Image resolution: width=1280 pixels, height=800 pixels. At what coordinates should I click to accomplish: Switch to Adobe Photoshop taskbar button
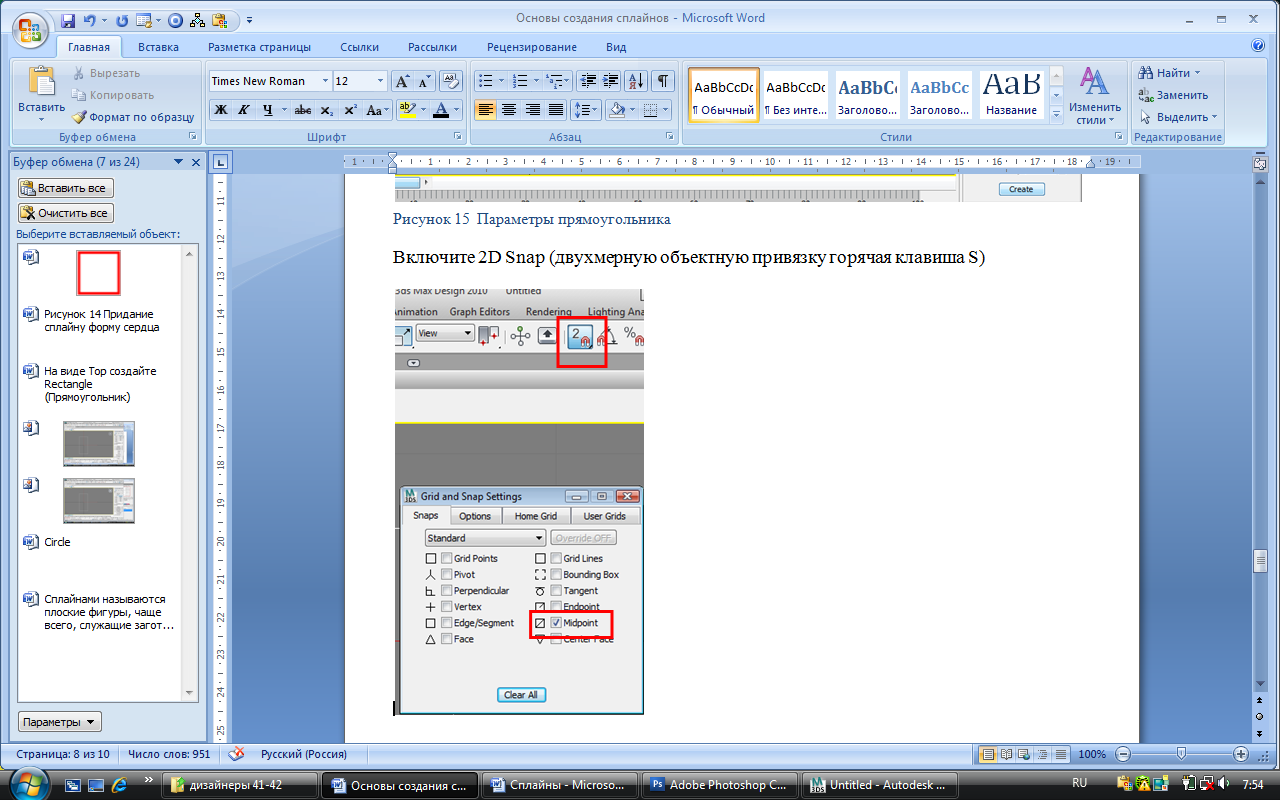(x=722, y=785)
